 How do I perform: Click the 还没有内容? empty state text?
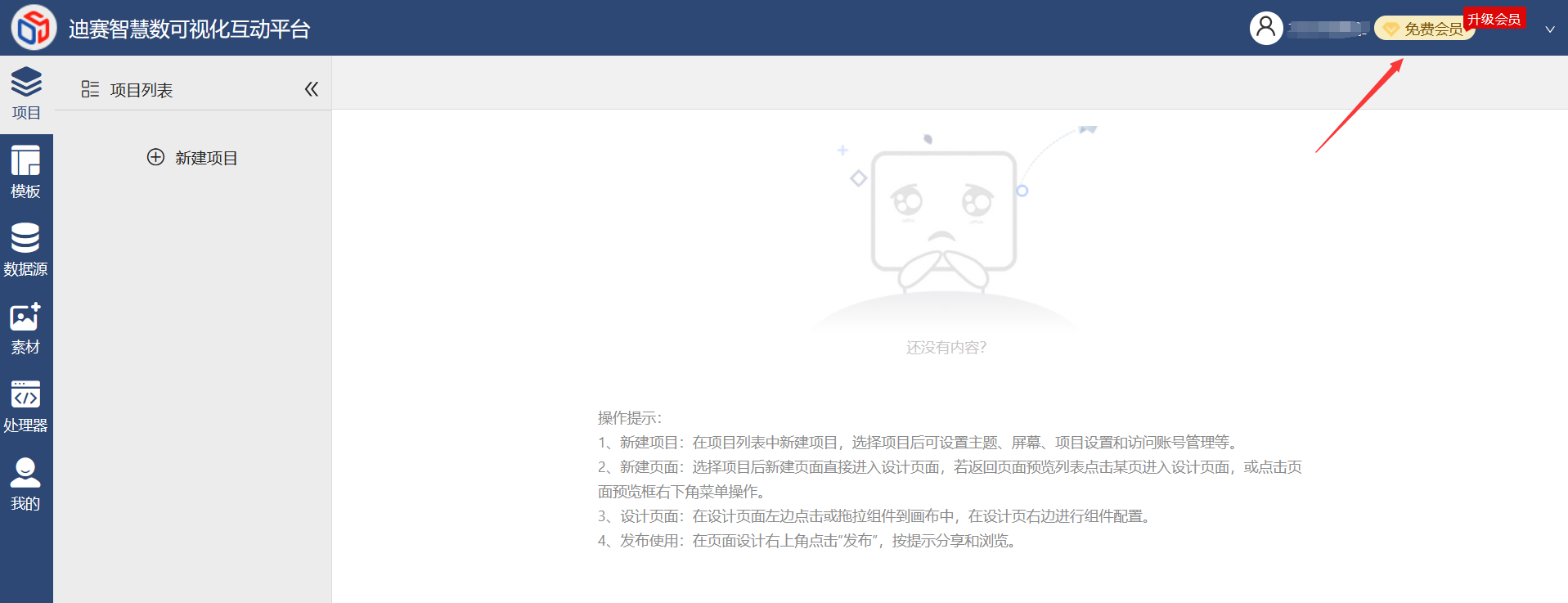tap(946, 348)
